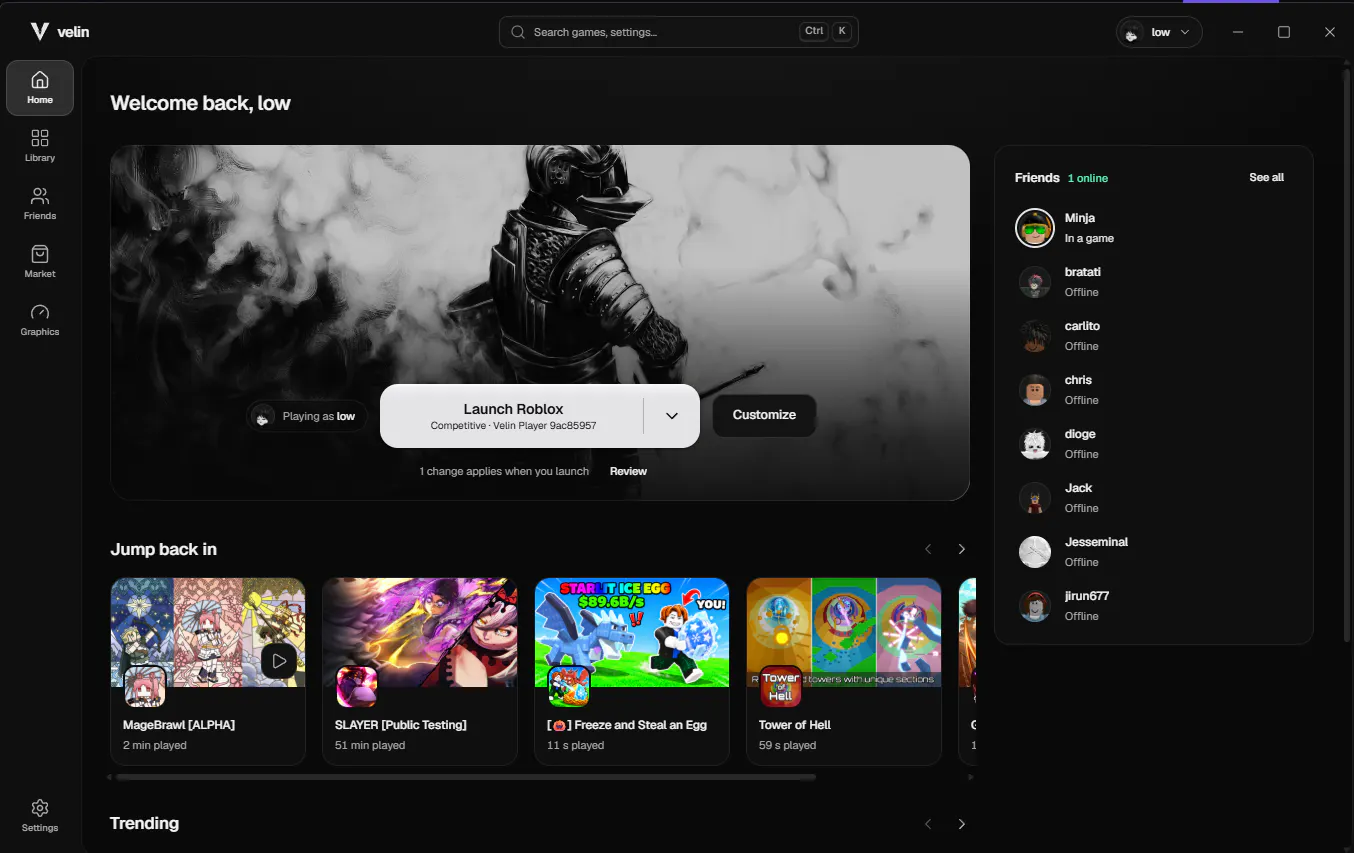Viewport: 1354px width, 853px height.
Task: Click the dioge friend avatar
Action: pyautogui.click(x=1035, y=444)
